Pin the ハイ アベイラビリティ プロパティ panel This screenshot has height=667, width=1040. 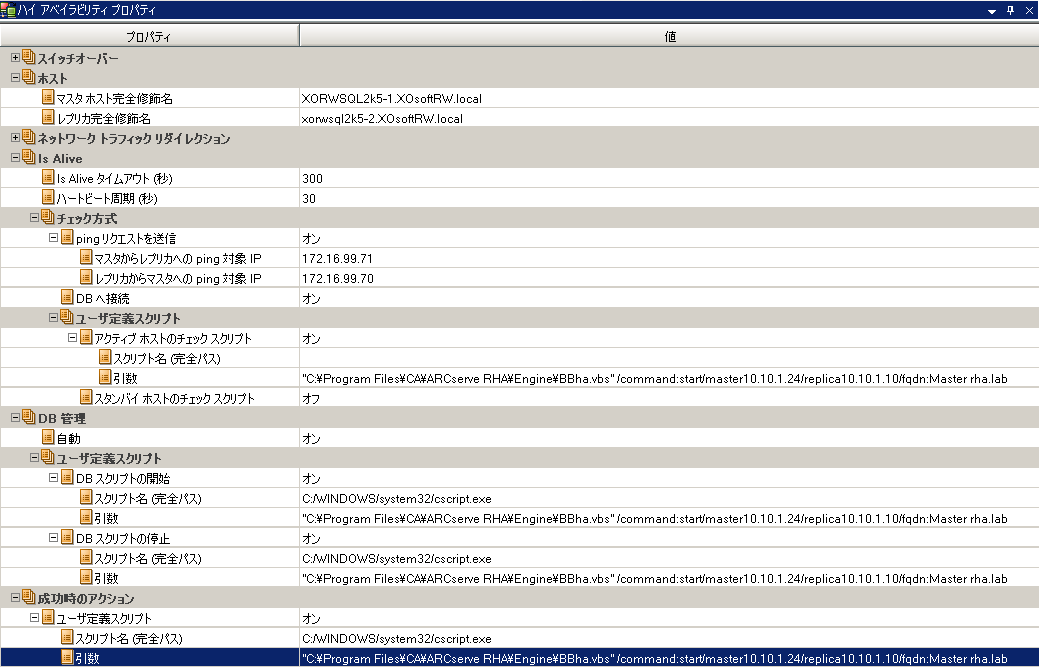[1010, 10]
